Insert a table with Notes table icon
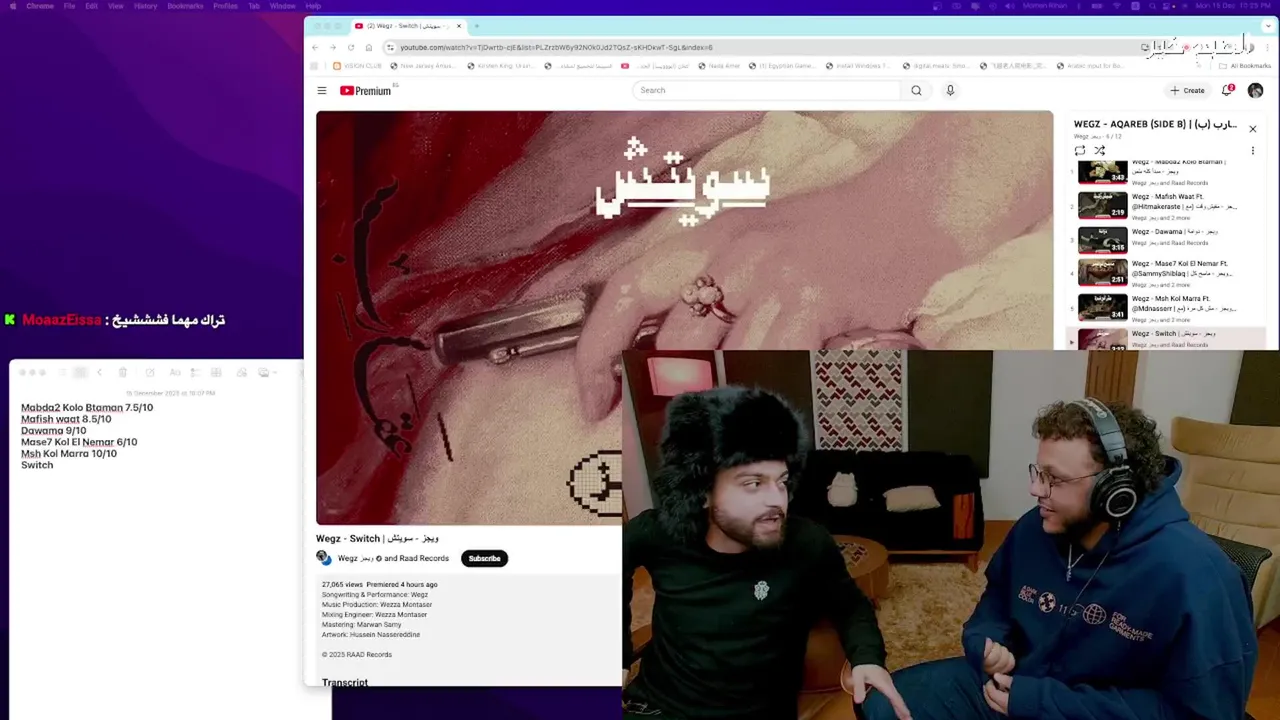 point(215,372)
